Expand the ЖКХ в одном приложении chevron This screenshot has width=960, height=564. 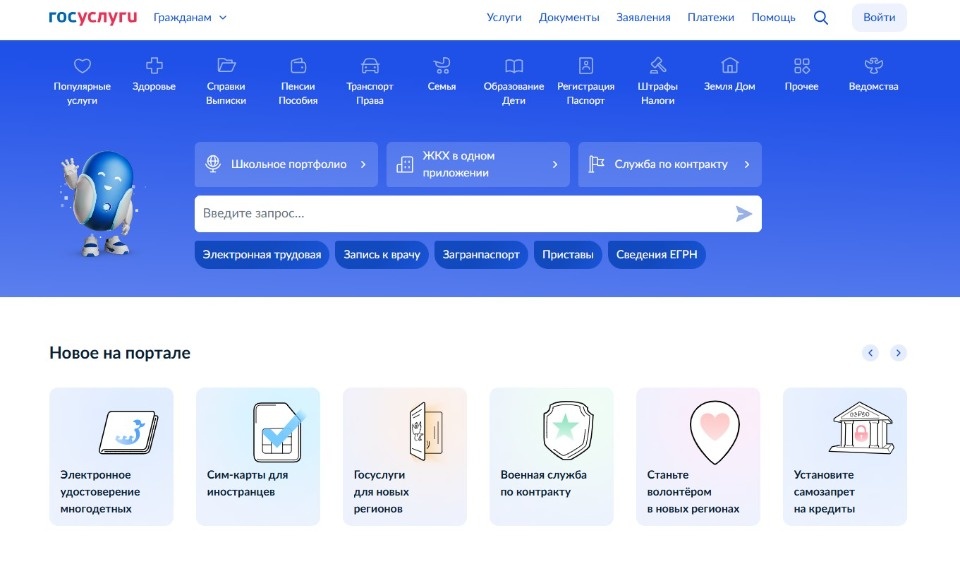(555, 164)
